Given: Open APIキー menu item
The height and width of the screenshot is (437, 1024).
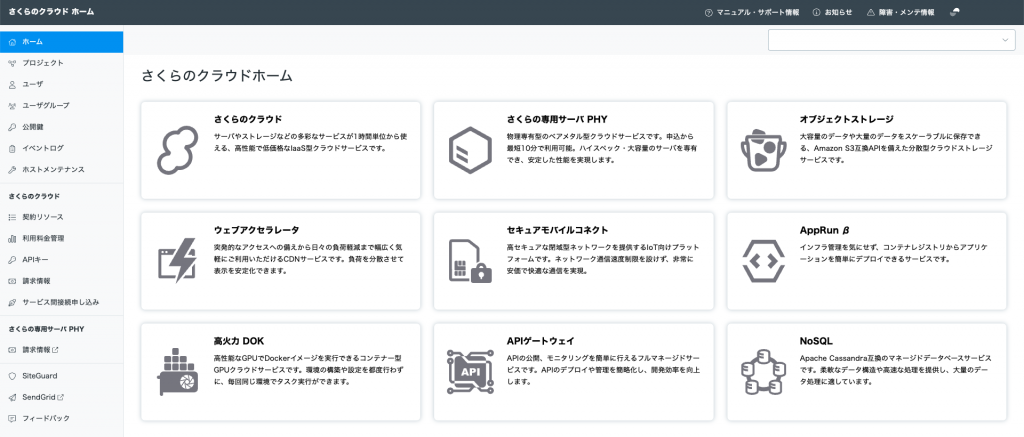Looking at the screenshot, I should point(61,260).
